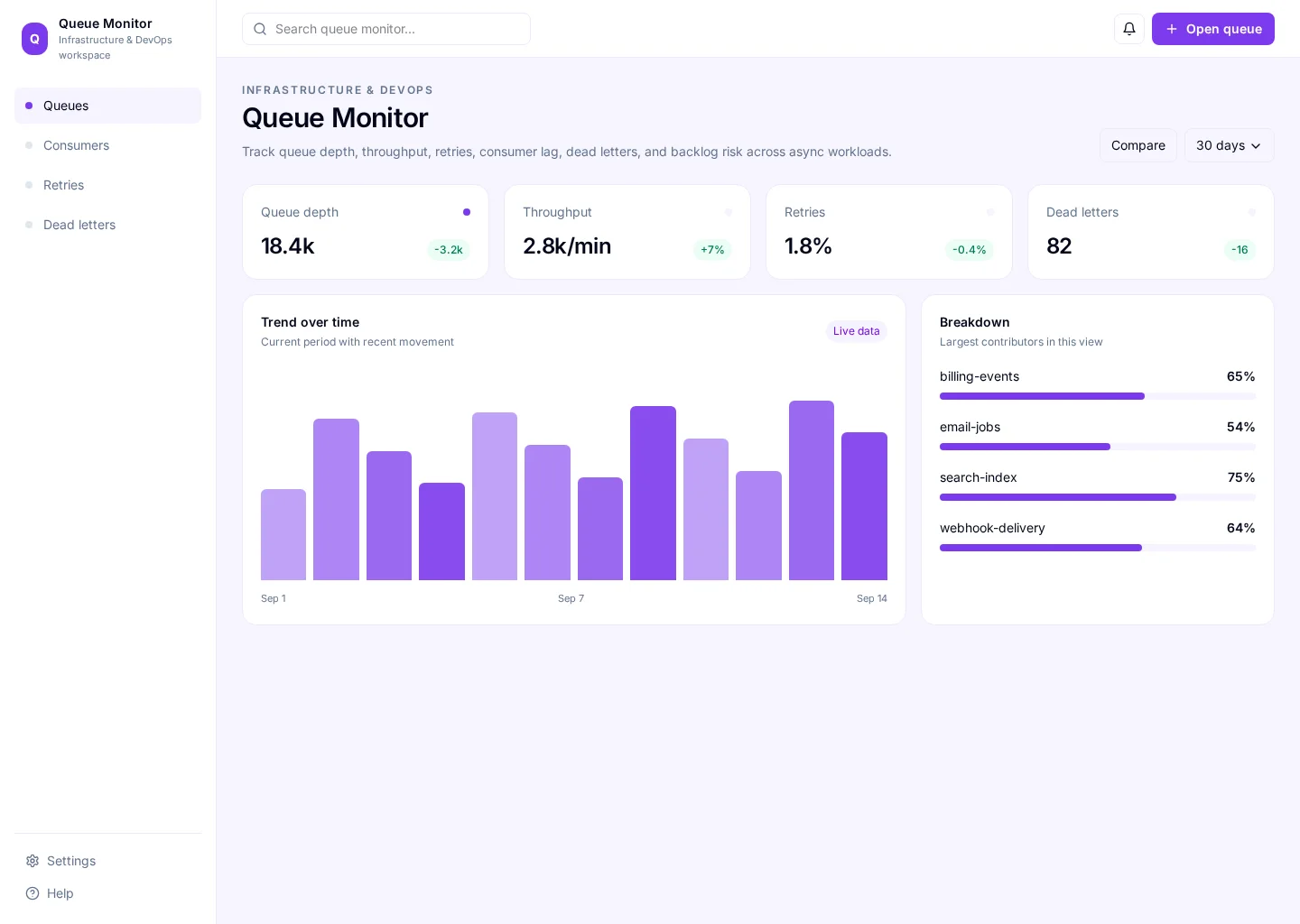1300x924 pixels.
Task: Click the 1.8% retries value
Action: [x=808, y=246]
